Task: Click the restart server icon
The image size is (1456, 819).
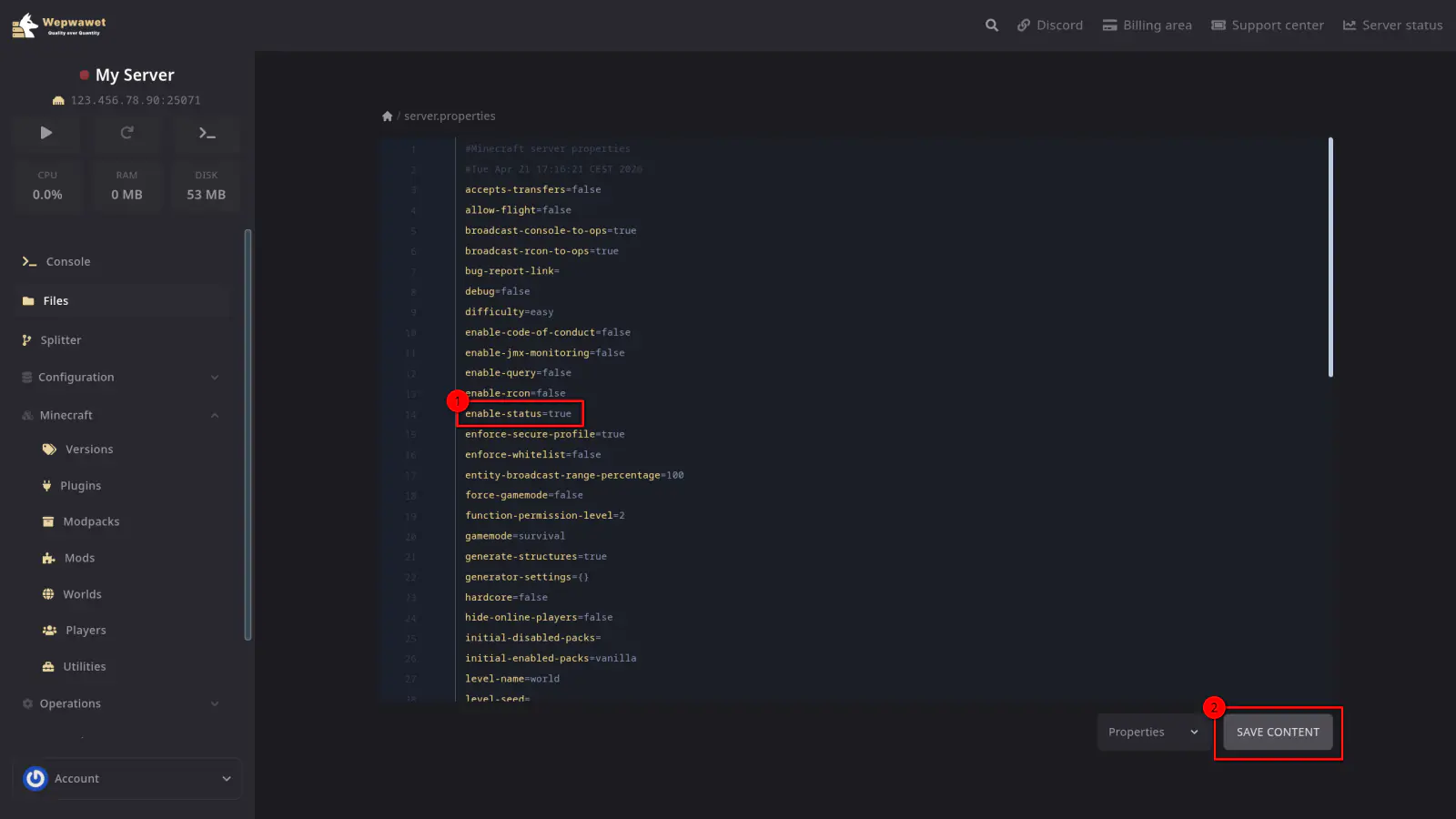Action: (x=126, y=133)
